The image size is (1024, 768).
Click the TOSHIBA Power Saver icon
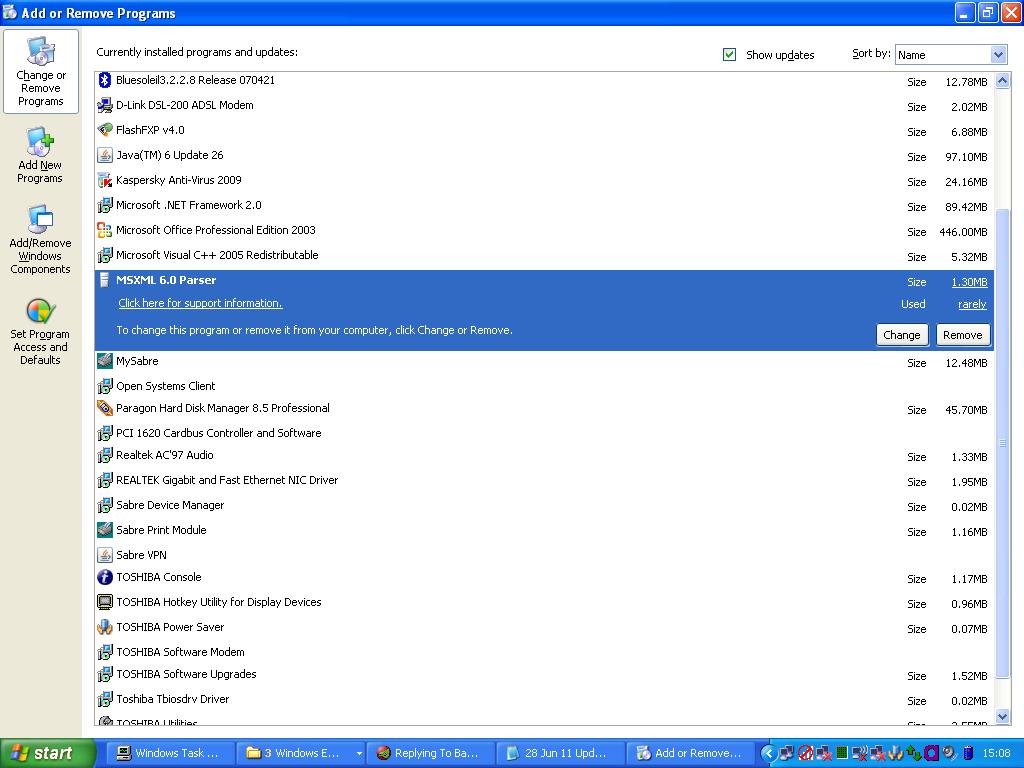coord(104,627)
